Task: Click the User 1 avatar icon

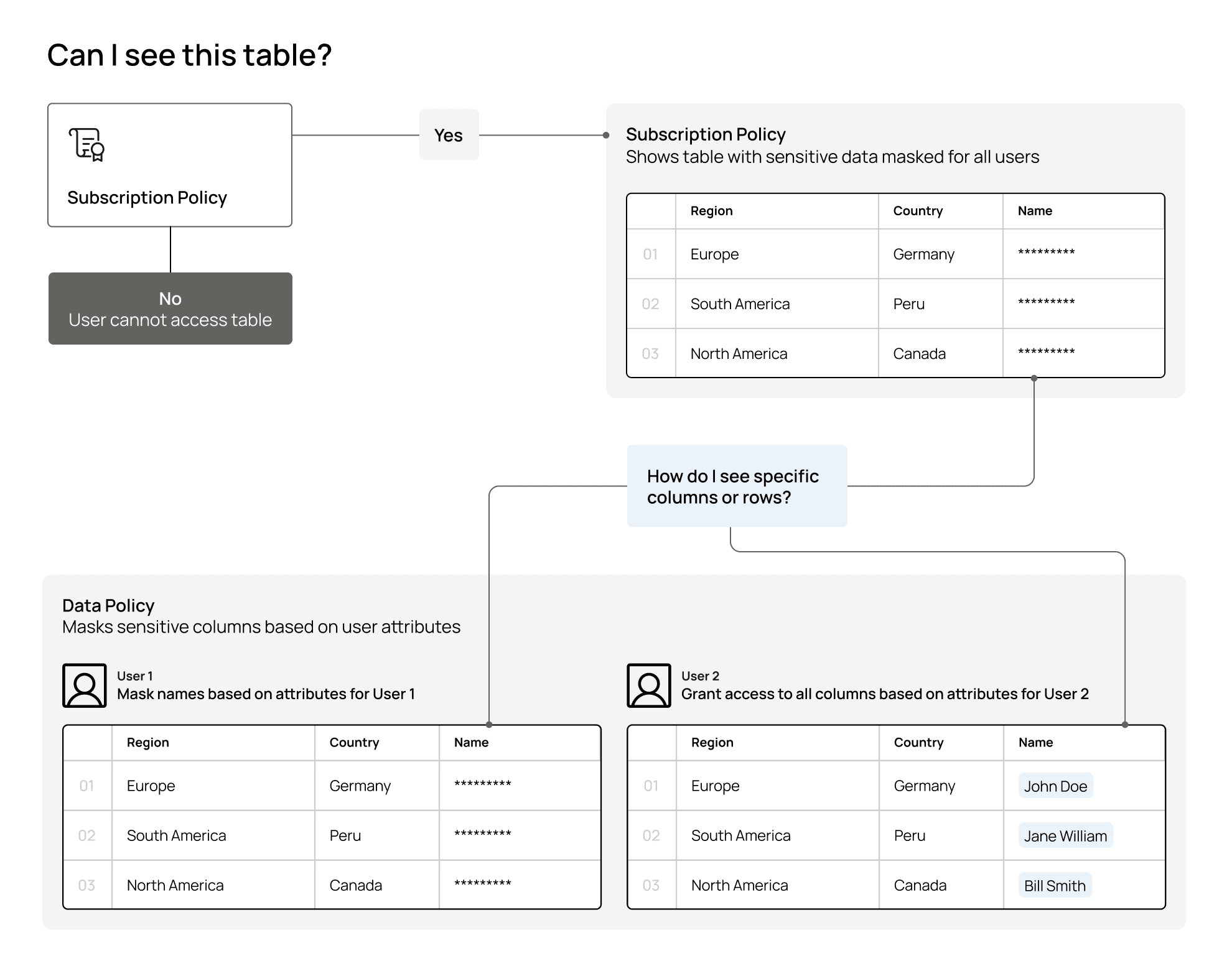Action: click(85, 685)
